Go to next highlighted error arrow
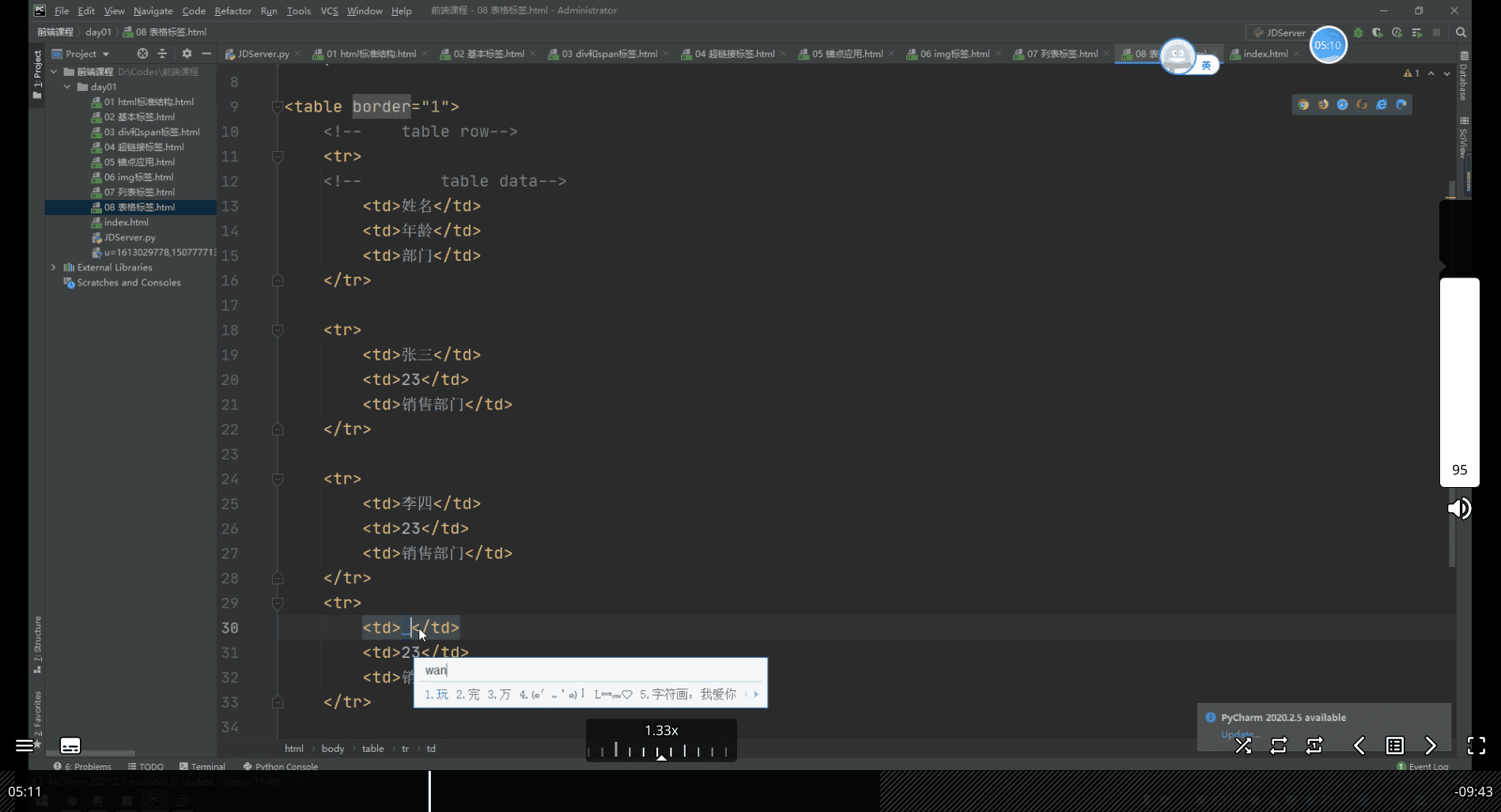This screenshot has height=812, width=1501. [1447, 73]
